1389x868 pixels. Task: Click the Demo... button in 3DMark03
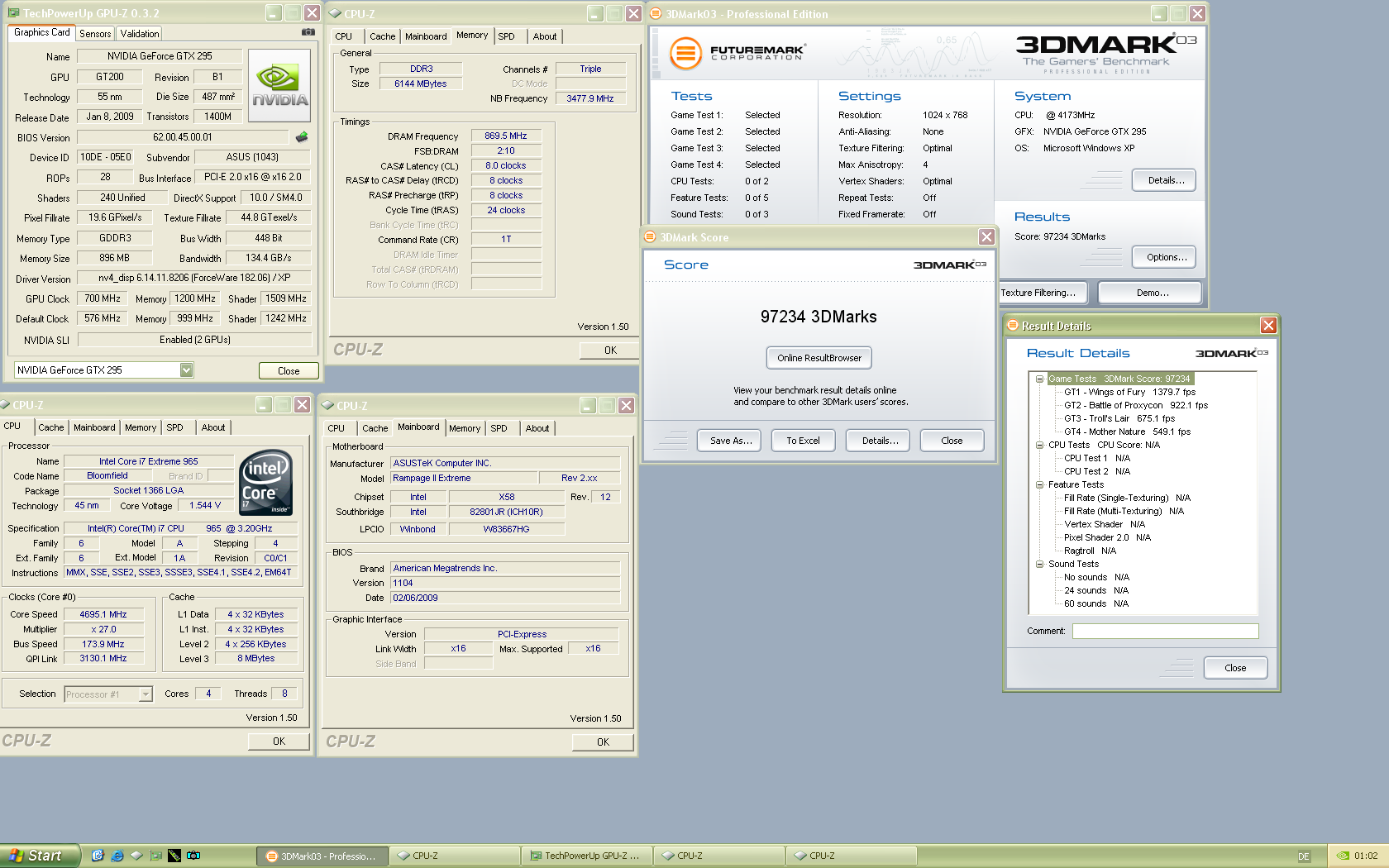click(x=1152, y=293)
